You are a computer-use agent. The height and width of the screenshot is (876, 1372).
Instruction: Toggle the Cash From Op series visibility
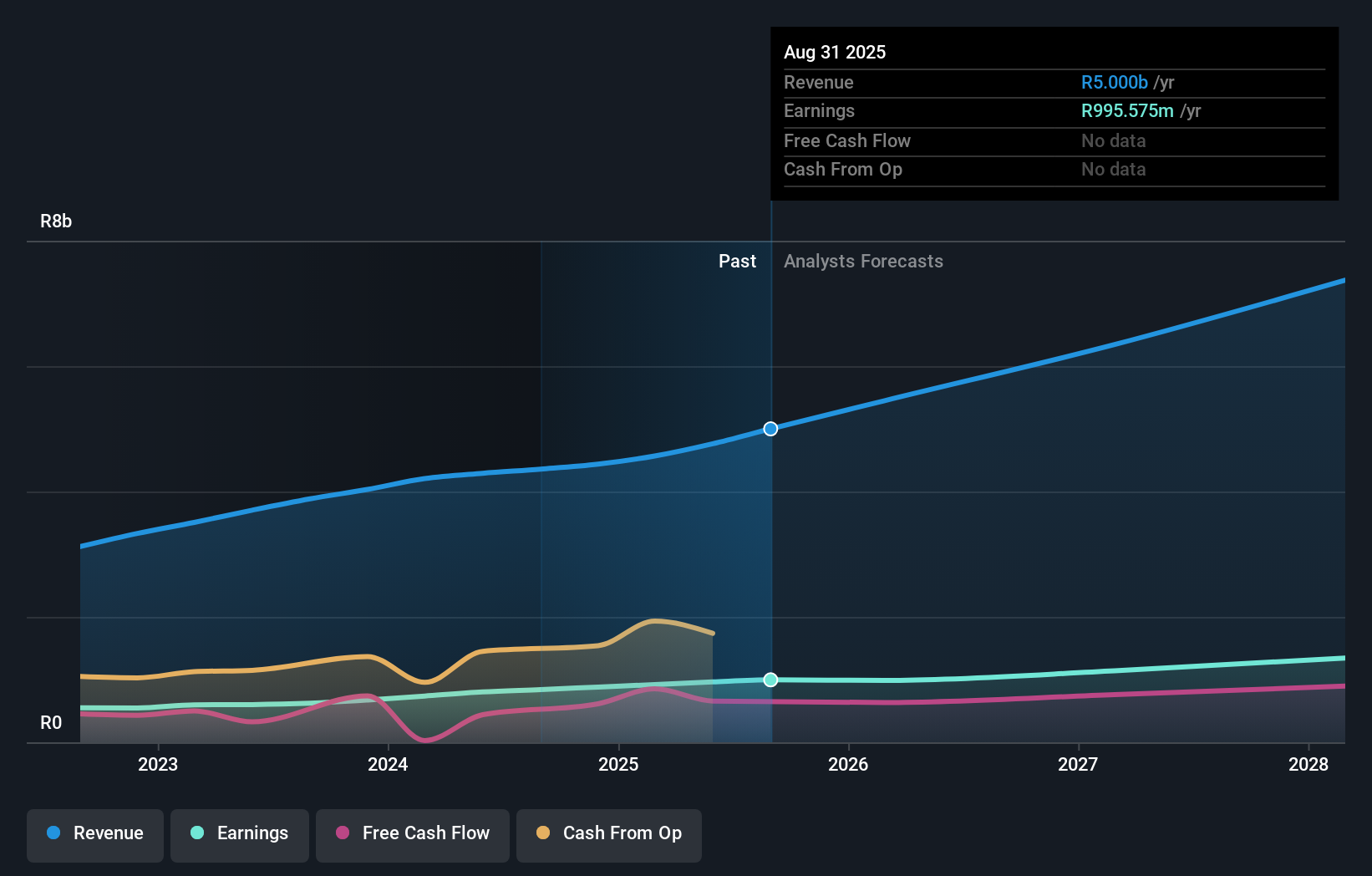click(609, 833)
